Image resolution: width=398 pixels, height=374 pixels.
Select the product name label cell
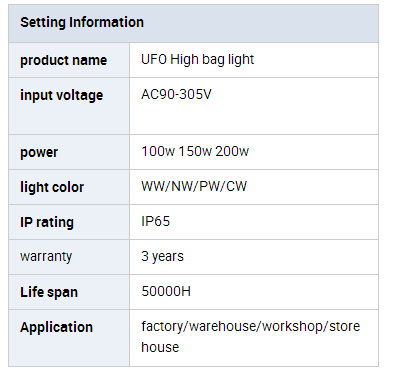click(x=69, y=60)
